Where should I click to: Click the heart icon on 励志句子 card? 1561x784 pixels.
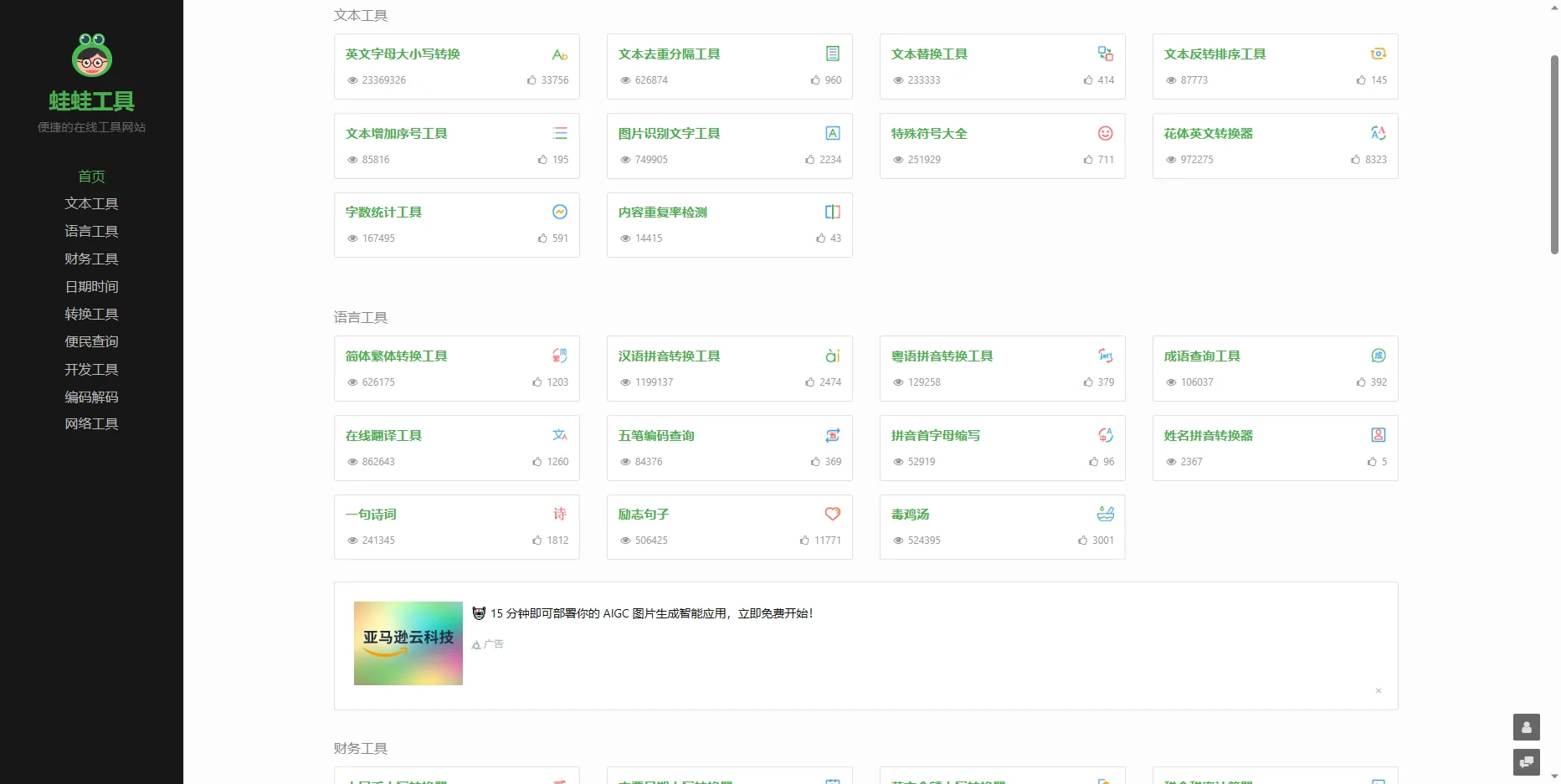click(x=833, y=514)
